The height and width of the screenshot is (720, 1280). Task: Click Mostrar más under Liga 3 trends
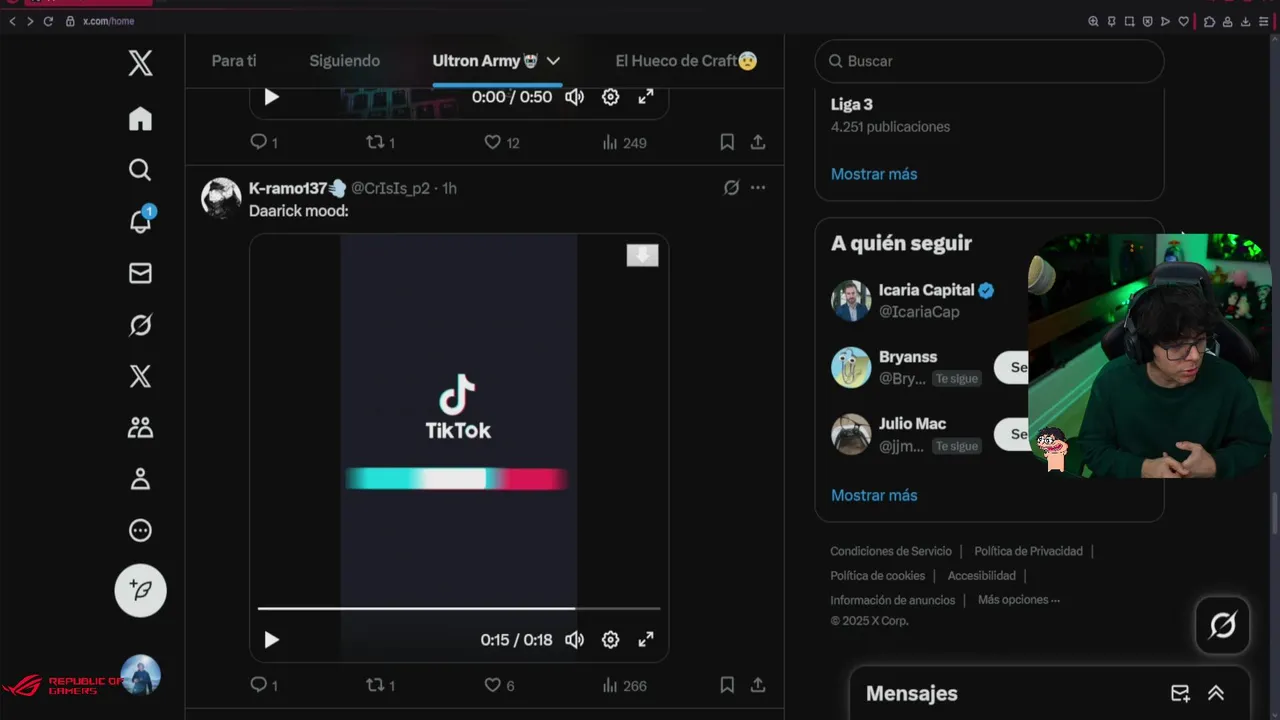click(x=874, y=174)
